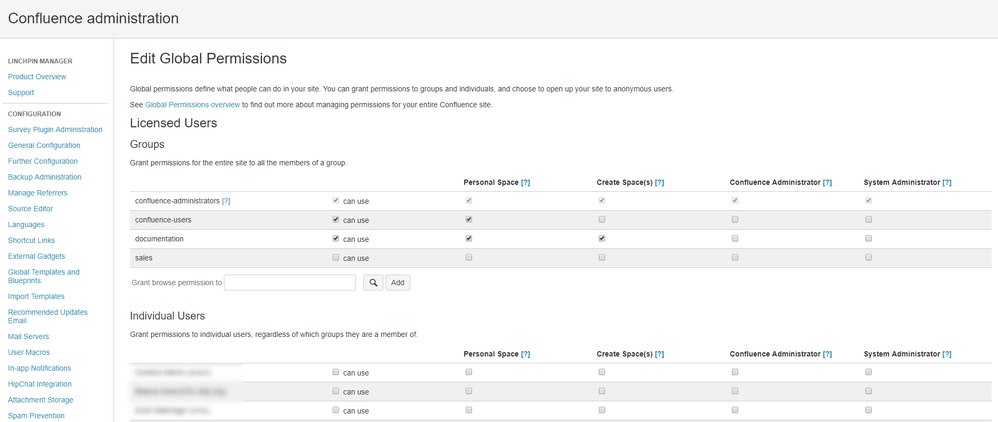Enable Create Space(s) for confluence-users
This screenshot has height=422, width=998.
(x=601, y=220)
